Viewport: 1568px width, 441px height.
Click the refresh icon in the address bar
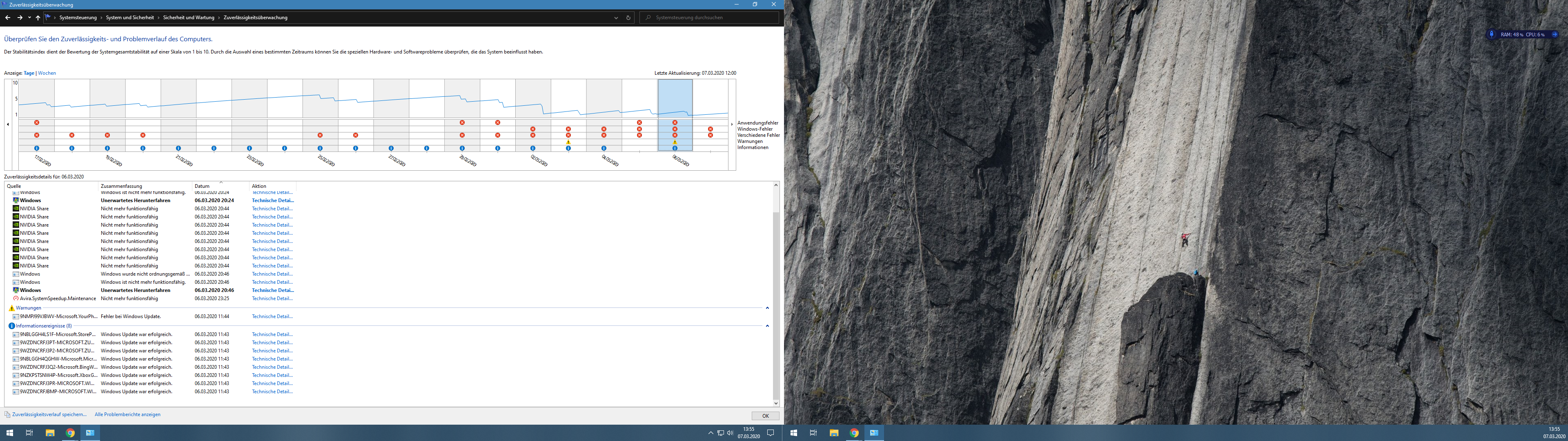pyautogui.click(x=628, y=18)
